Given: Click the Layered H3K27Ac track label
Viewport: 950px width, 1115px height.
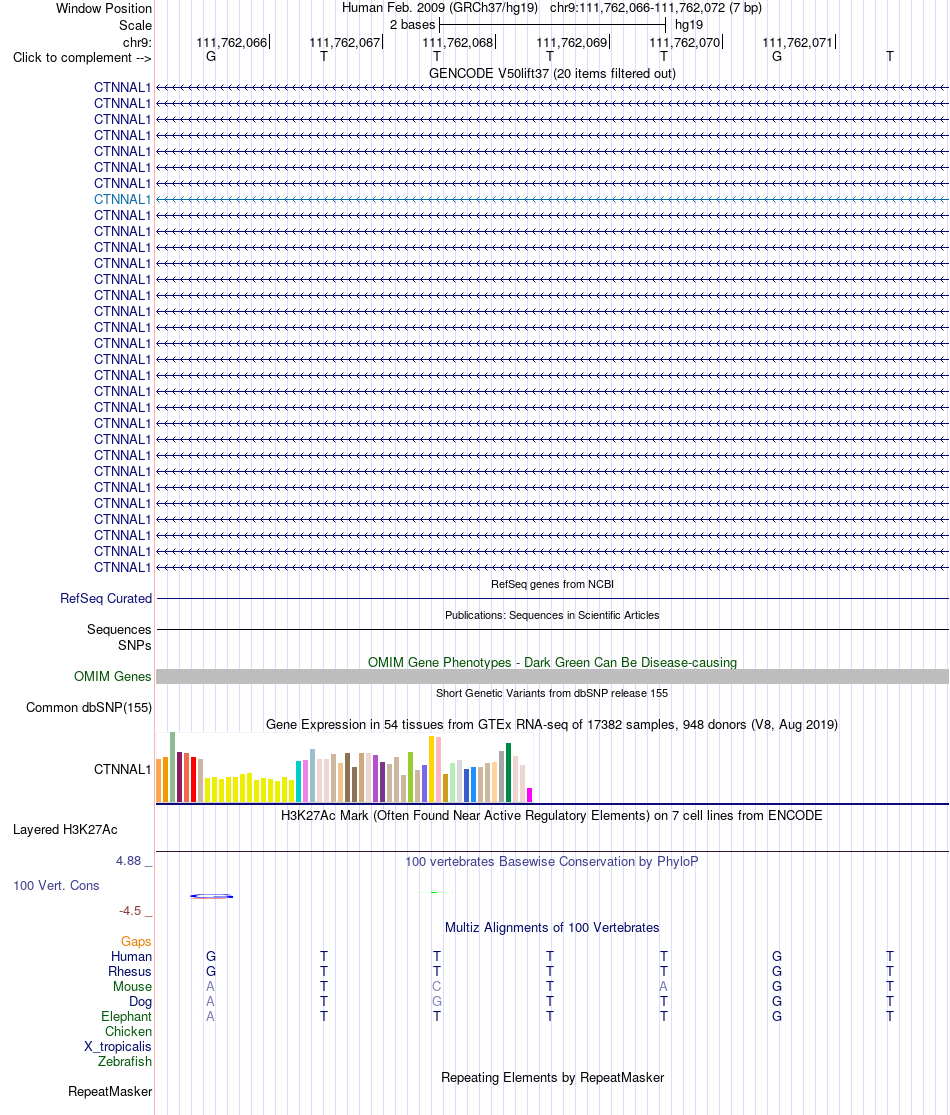Looking at the screenshot, I should tap(65, 830).
